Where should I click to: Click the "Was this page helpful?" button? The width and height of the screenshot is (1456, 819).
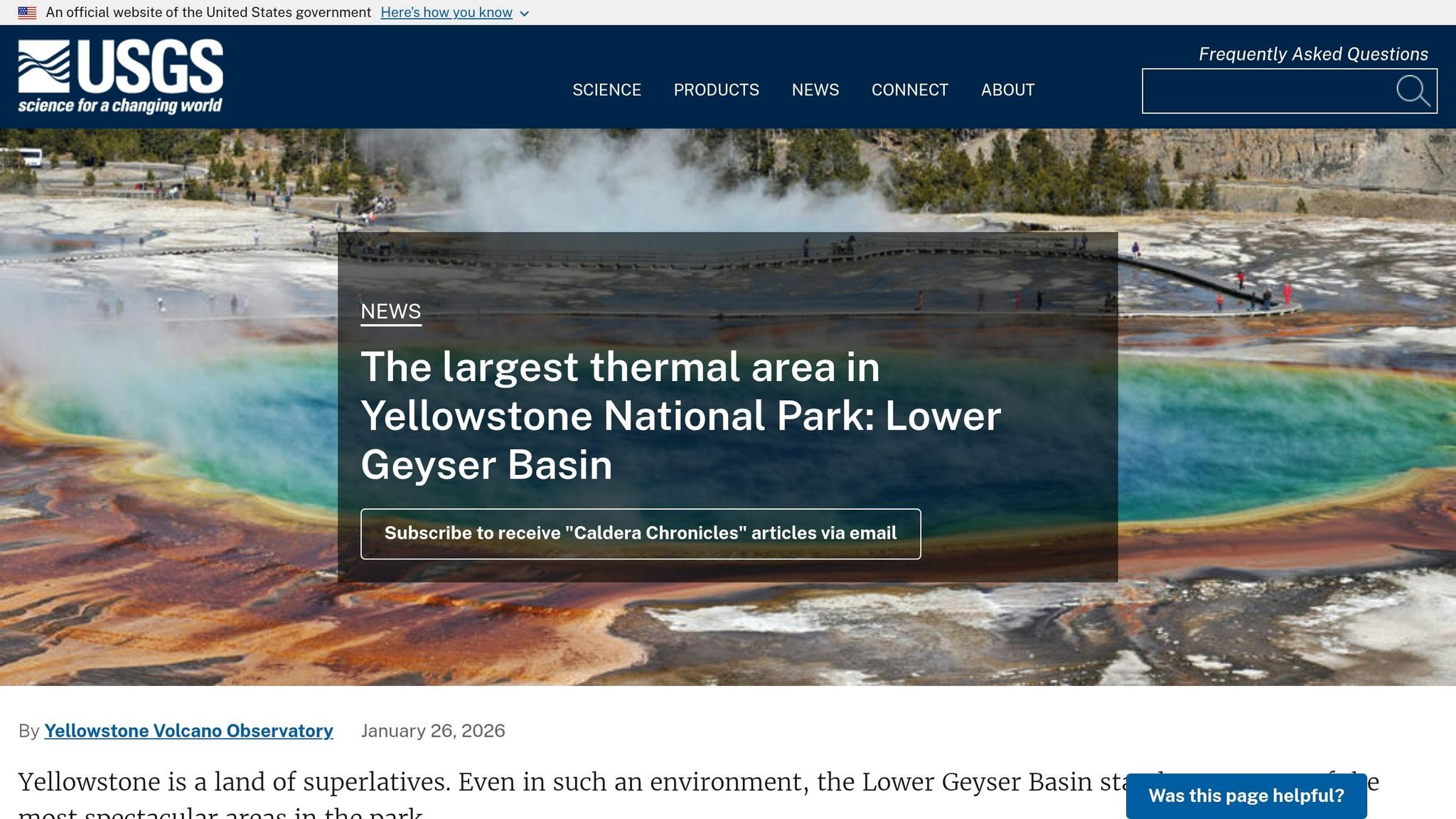click(x=1246, y=796)
